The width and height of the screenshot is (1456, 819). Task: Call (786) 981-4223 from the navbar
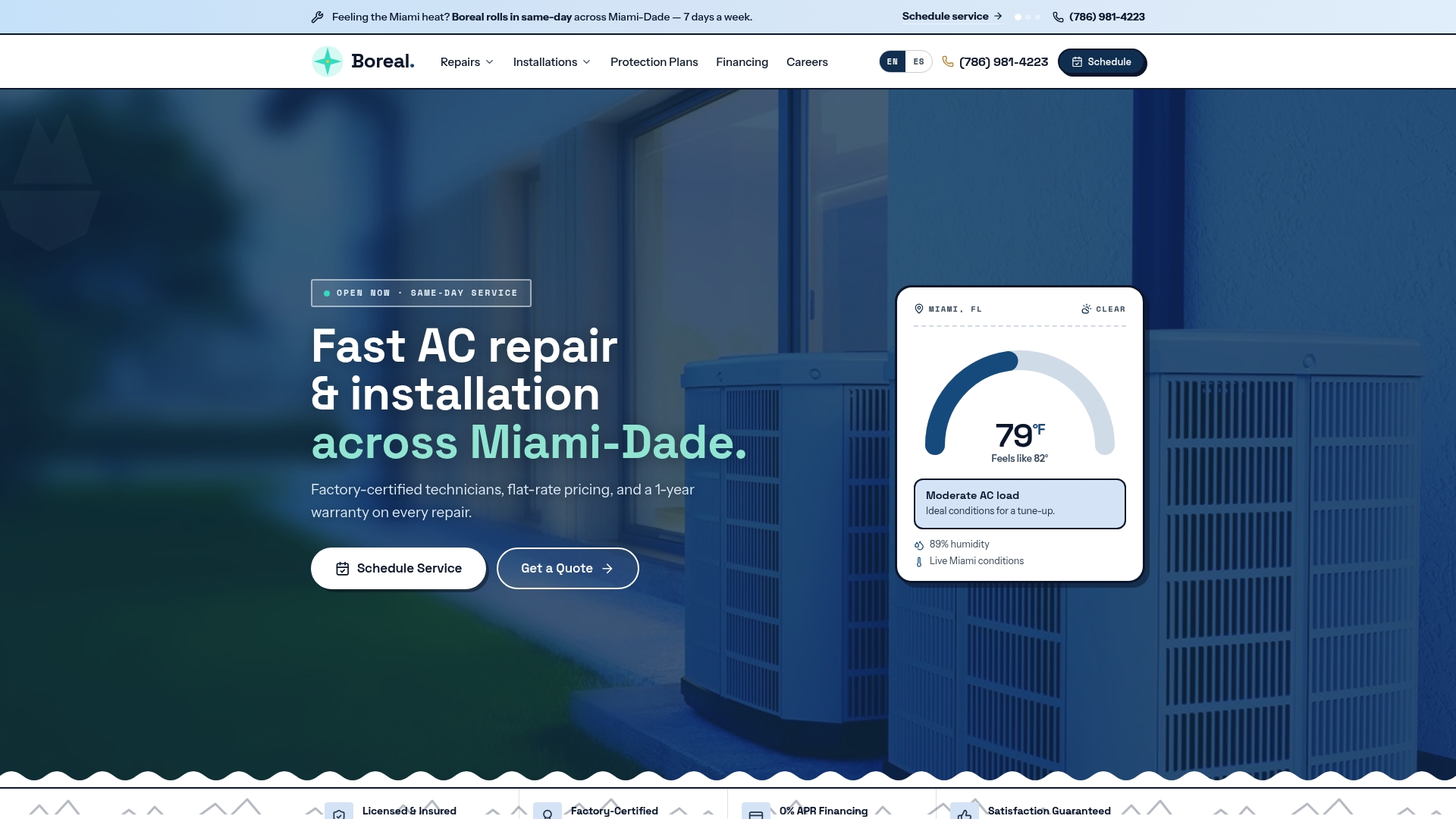[x=1003, y=62]
